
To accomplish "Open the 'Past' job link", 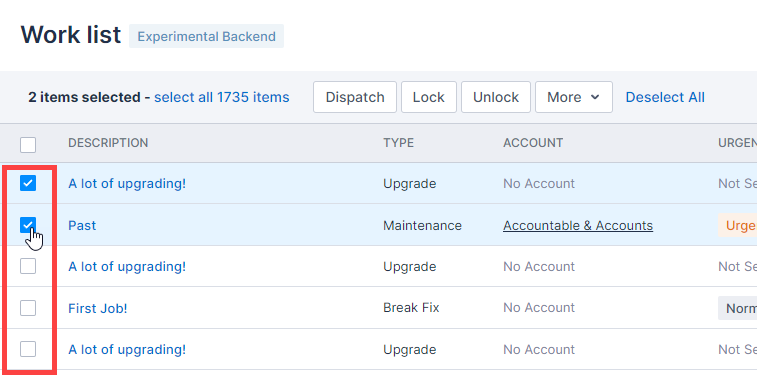I will (x=82, y=225).
